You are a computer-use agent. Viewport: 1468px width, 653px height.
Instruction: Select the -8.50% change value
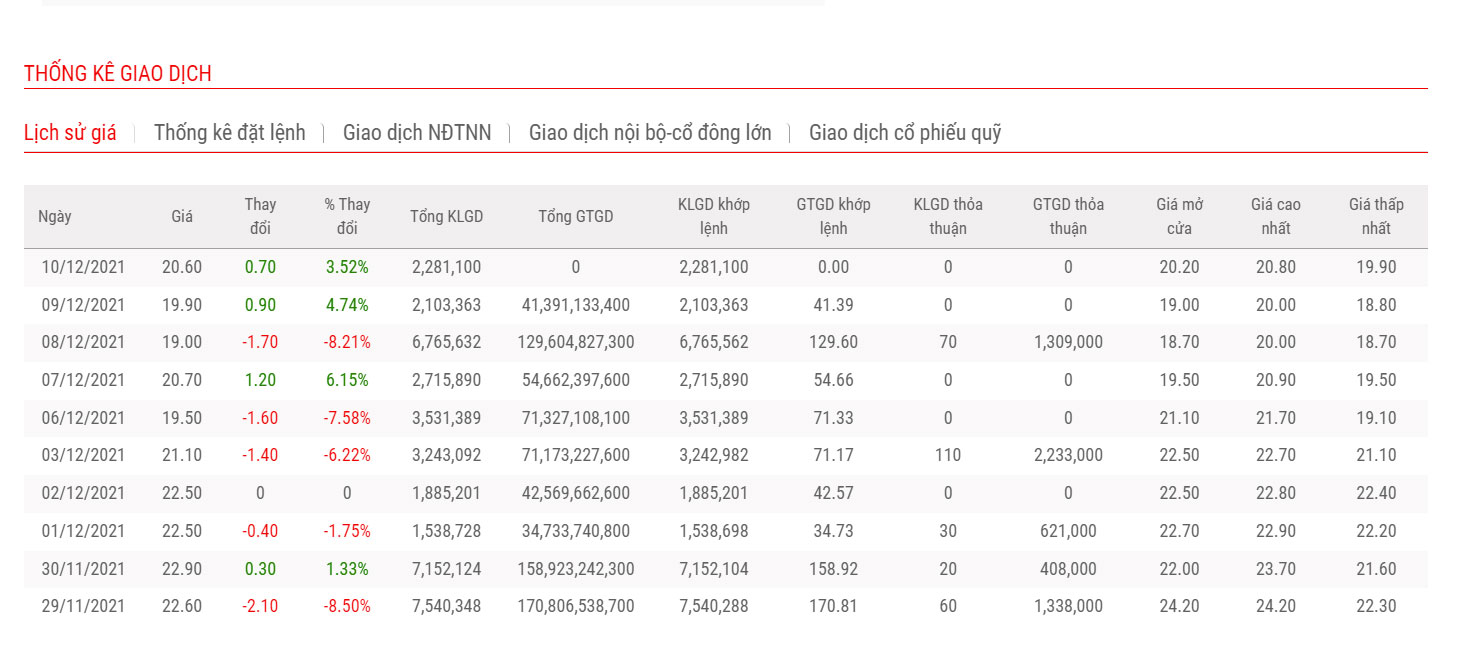pyautogui.click(x=346, y=606)
